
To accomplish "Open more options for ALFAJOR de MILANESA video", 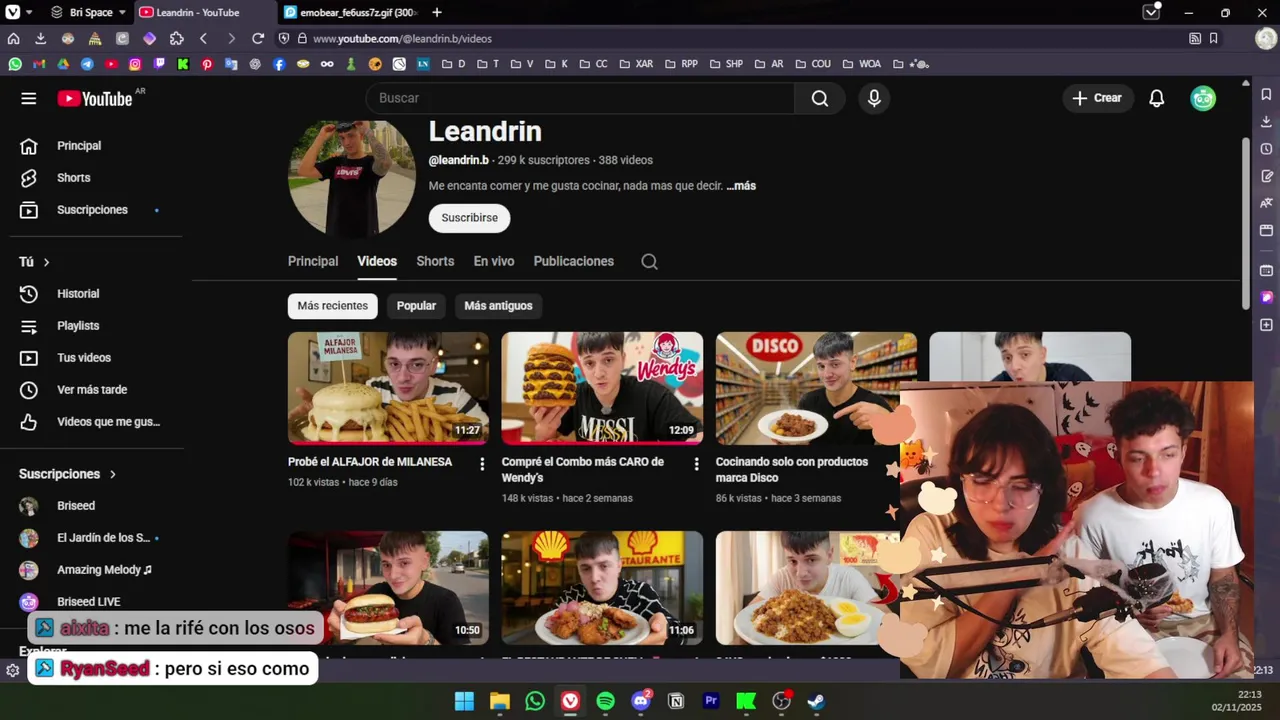I will (482, 464).
